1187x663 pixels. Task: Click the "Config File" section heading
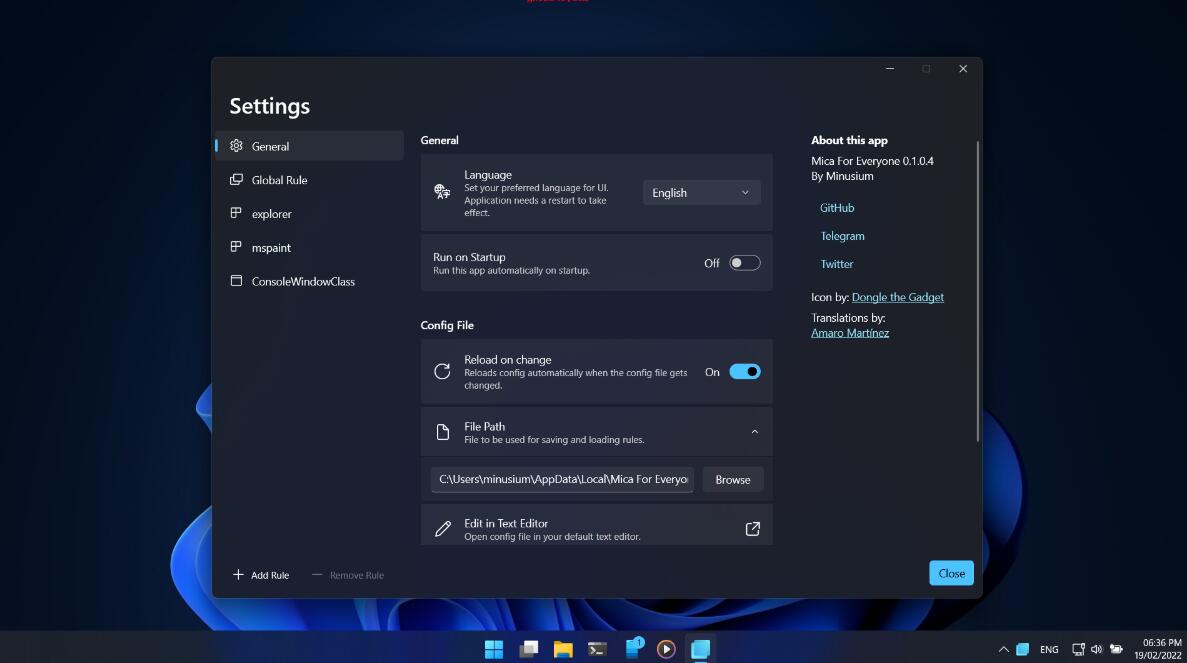coord(447,325)
